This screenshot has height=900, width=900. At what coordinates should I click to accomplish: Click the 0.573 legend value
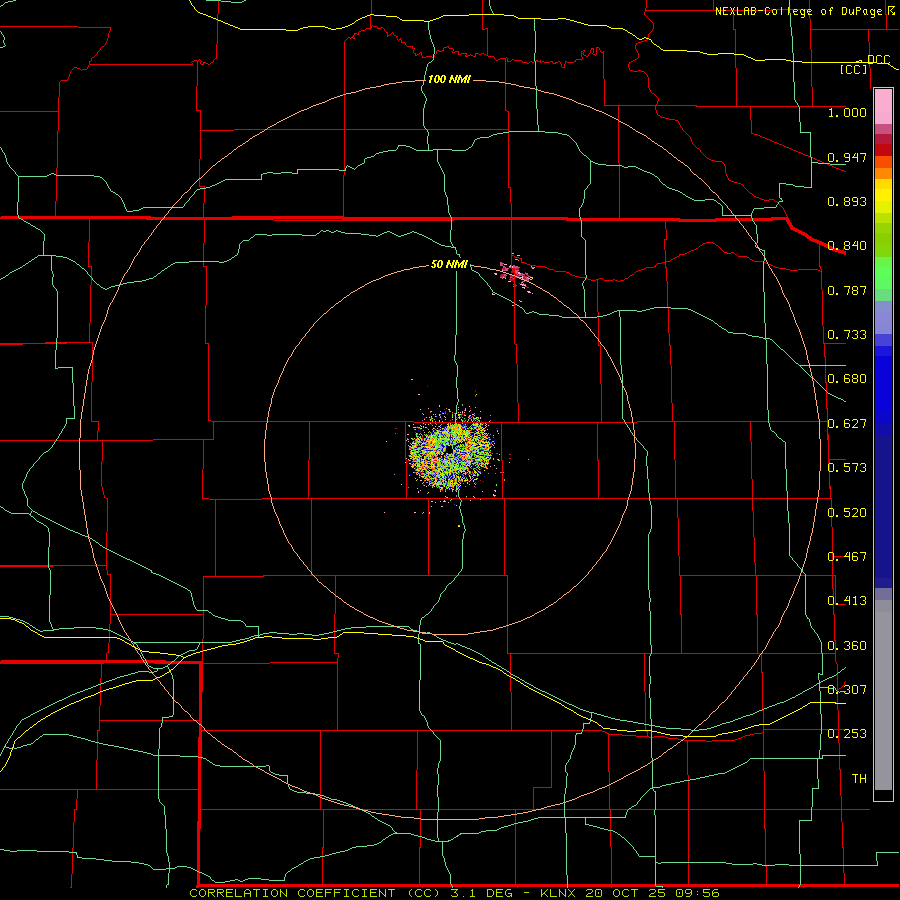[847, 468]
